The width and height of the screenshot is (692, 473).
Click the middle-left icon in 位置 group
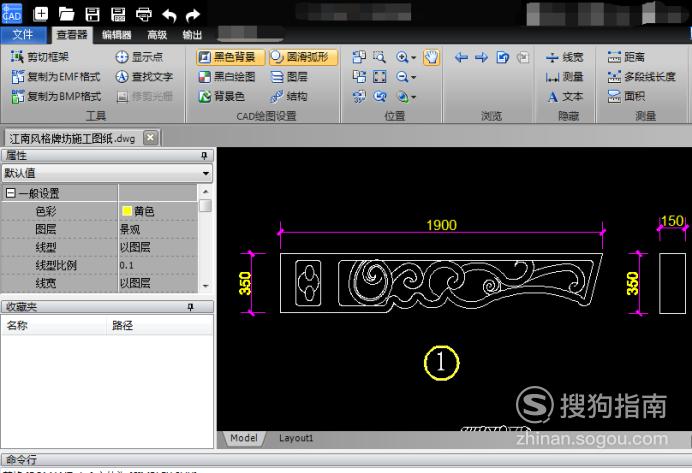359,77
